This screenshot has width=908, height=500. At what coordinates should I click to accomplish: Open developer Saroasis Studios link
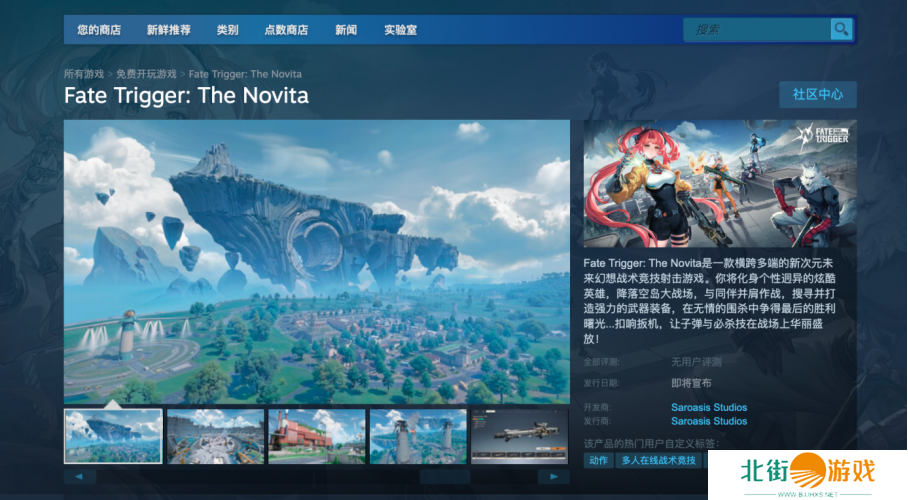pyautogui.click(x=709, y=407)
